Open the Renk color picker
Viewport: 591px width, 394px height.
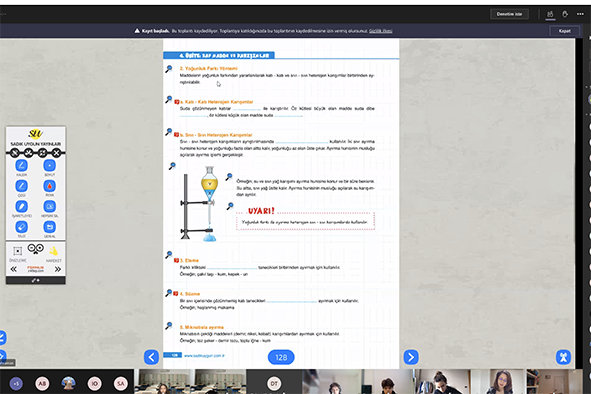point(49,186)
